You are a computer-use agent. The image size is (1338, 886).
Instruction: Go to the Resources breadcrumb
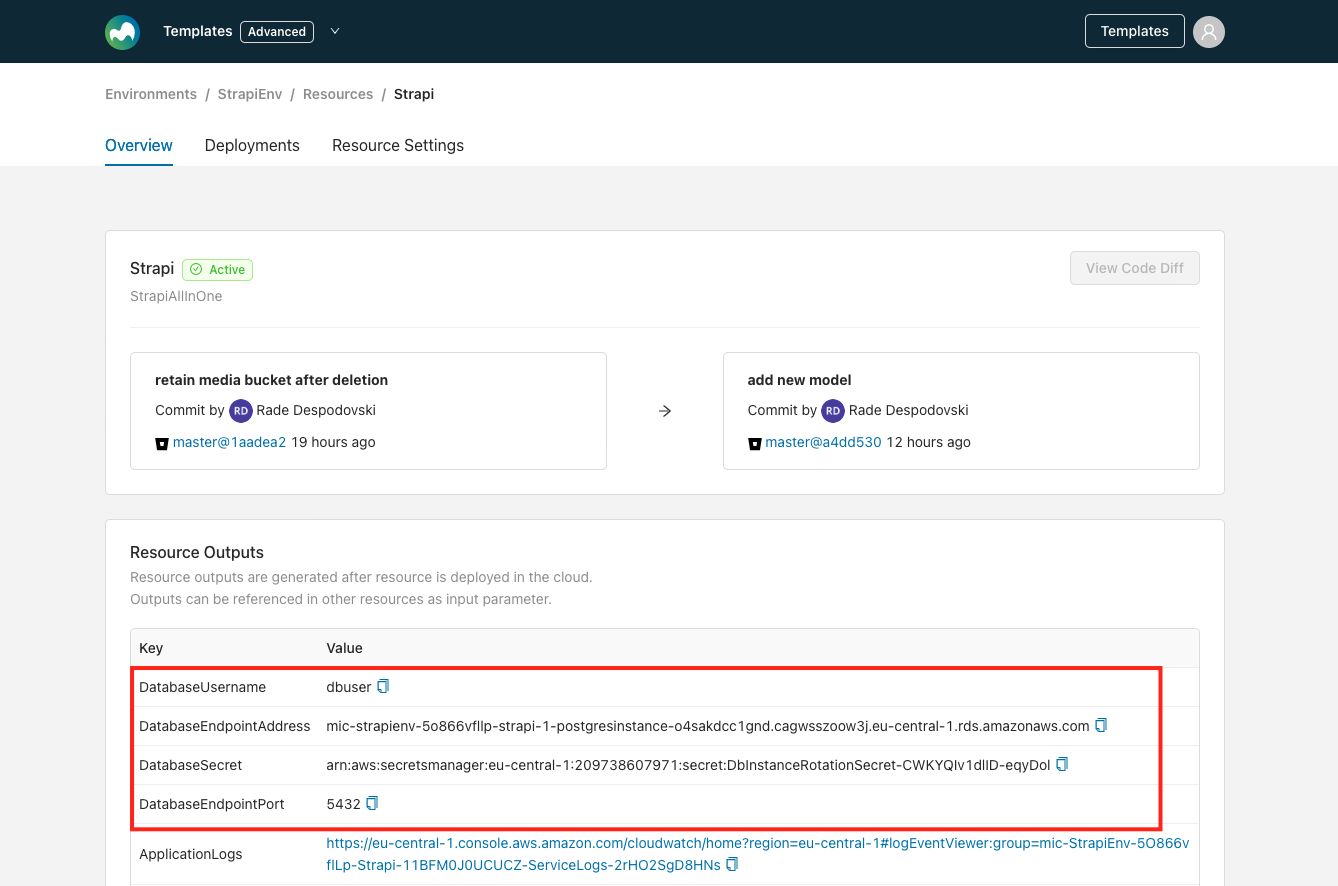pos(338,94)
